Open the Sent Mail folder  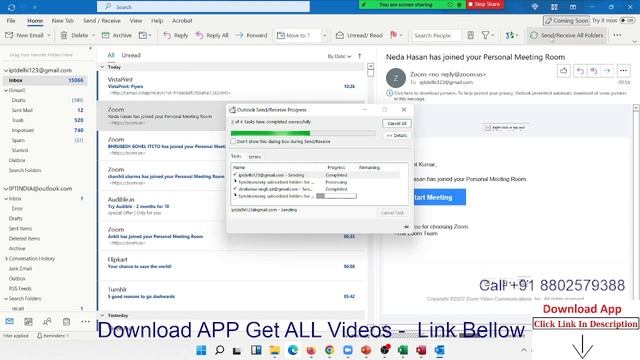pyautogui.click(x=22, y=110)
